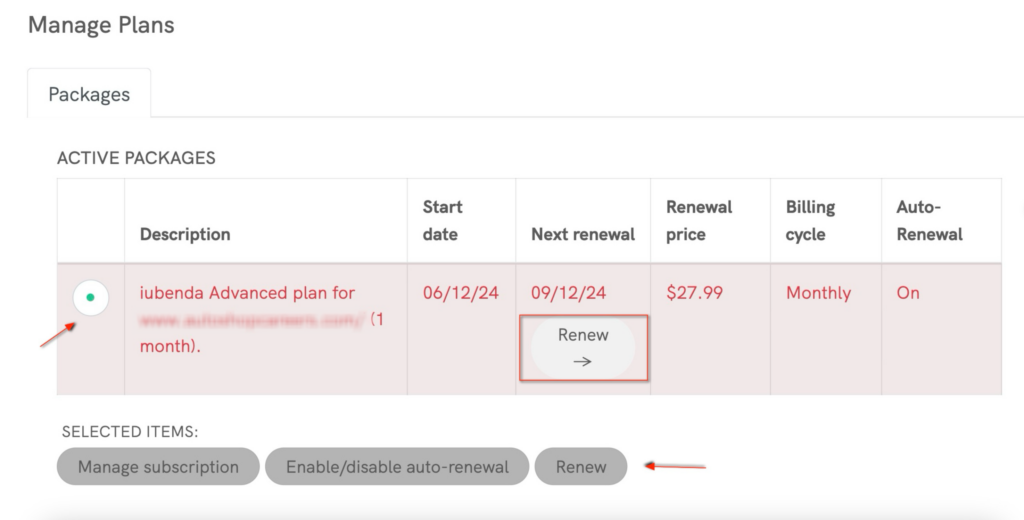Click the Description column header
Screen dimensions: 1024x520
[x=185, y=234]
